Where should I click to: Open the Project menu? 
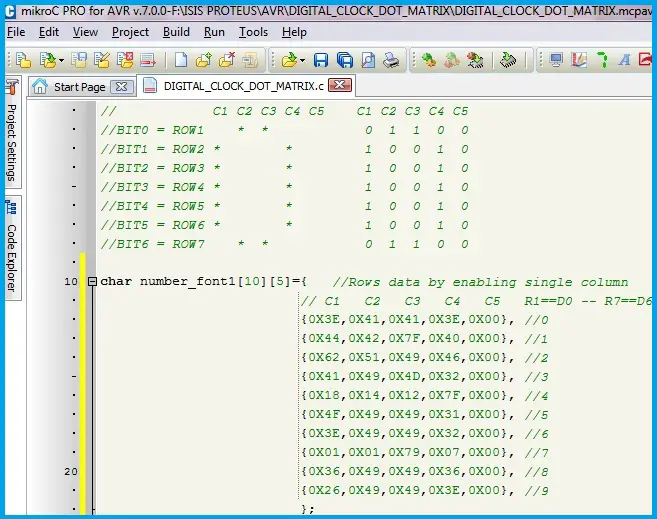(130, 32)
